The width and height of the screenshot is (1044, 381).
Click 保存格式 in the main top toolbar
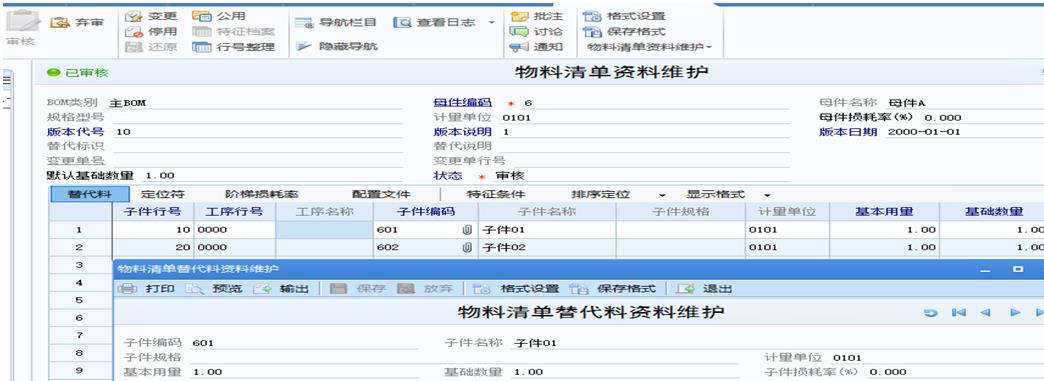pos(624,31)
